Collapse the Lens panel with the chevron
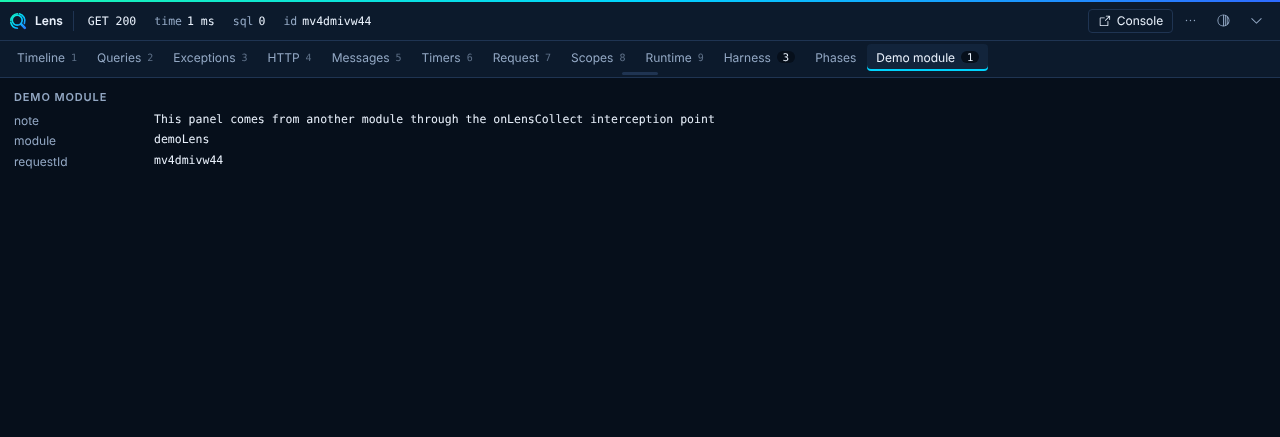The width and height of the screenshot is (1280, 437). point(1257,21)
